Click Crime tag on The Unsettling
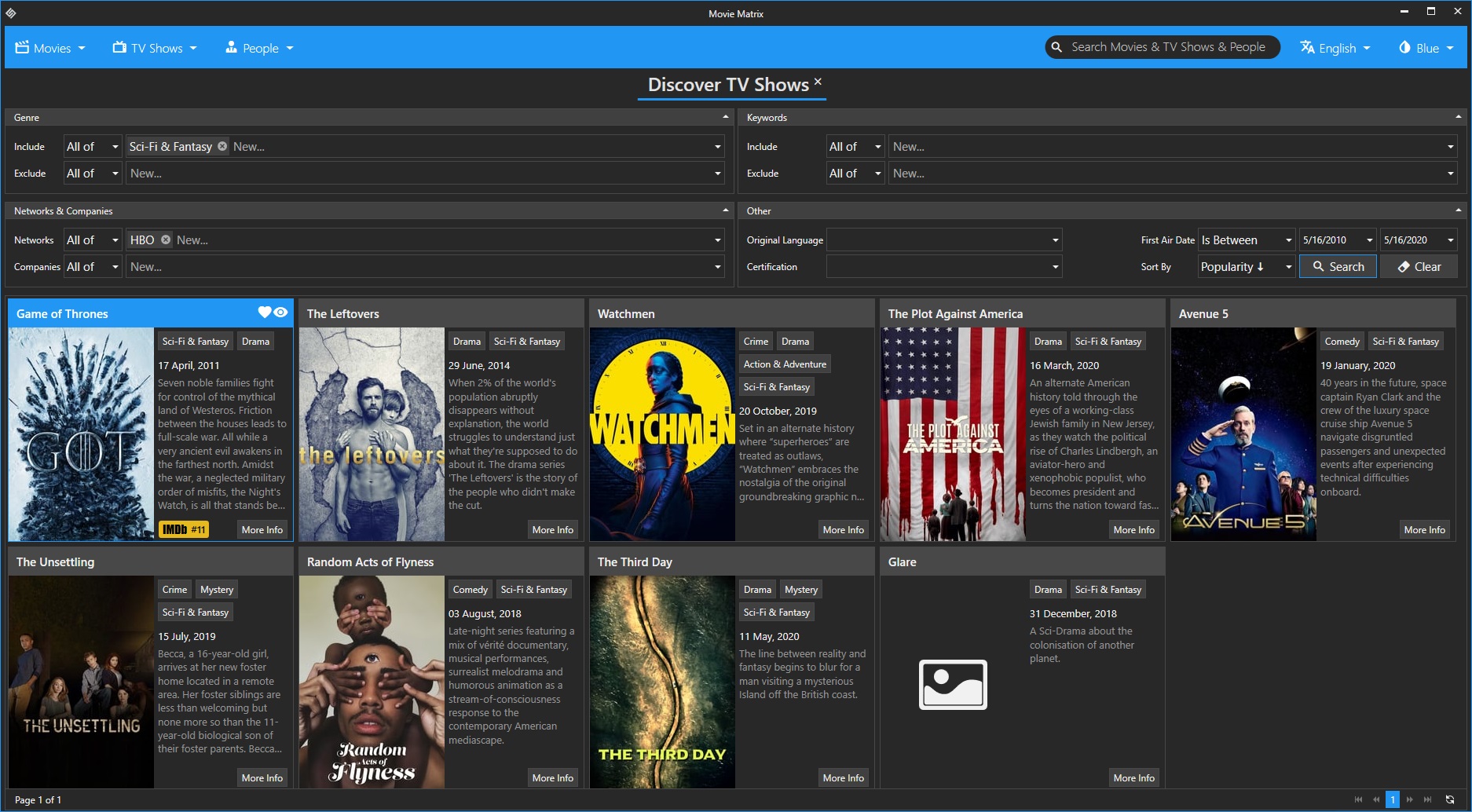 point(174,589)
